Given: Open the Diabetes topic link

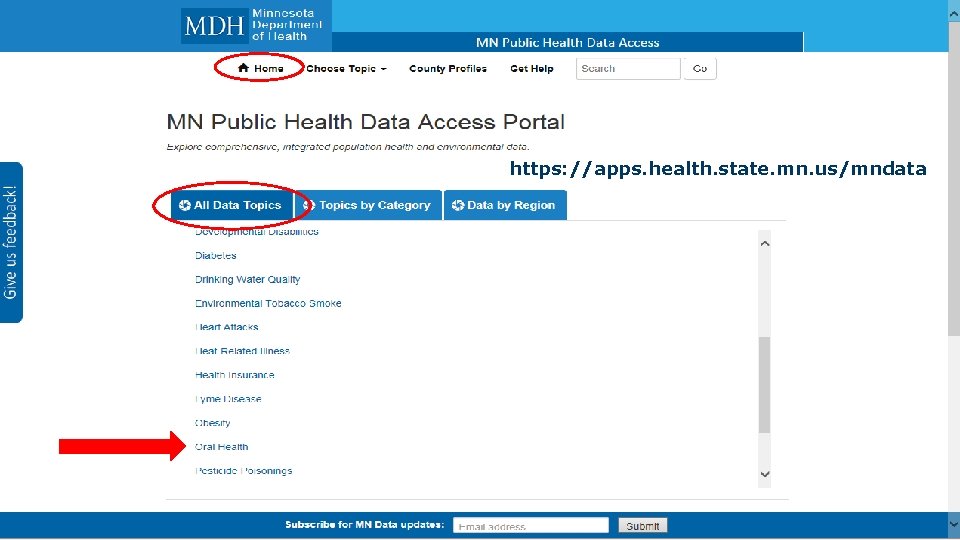Looking at the screenshot, I should pos(216,255).
